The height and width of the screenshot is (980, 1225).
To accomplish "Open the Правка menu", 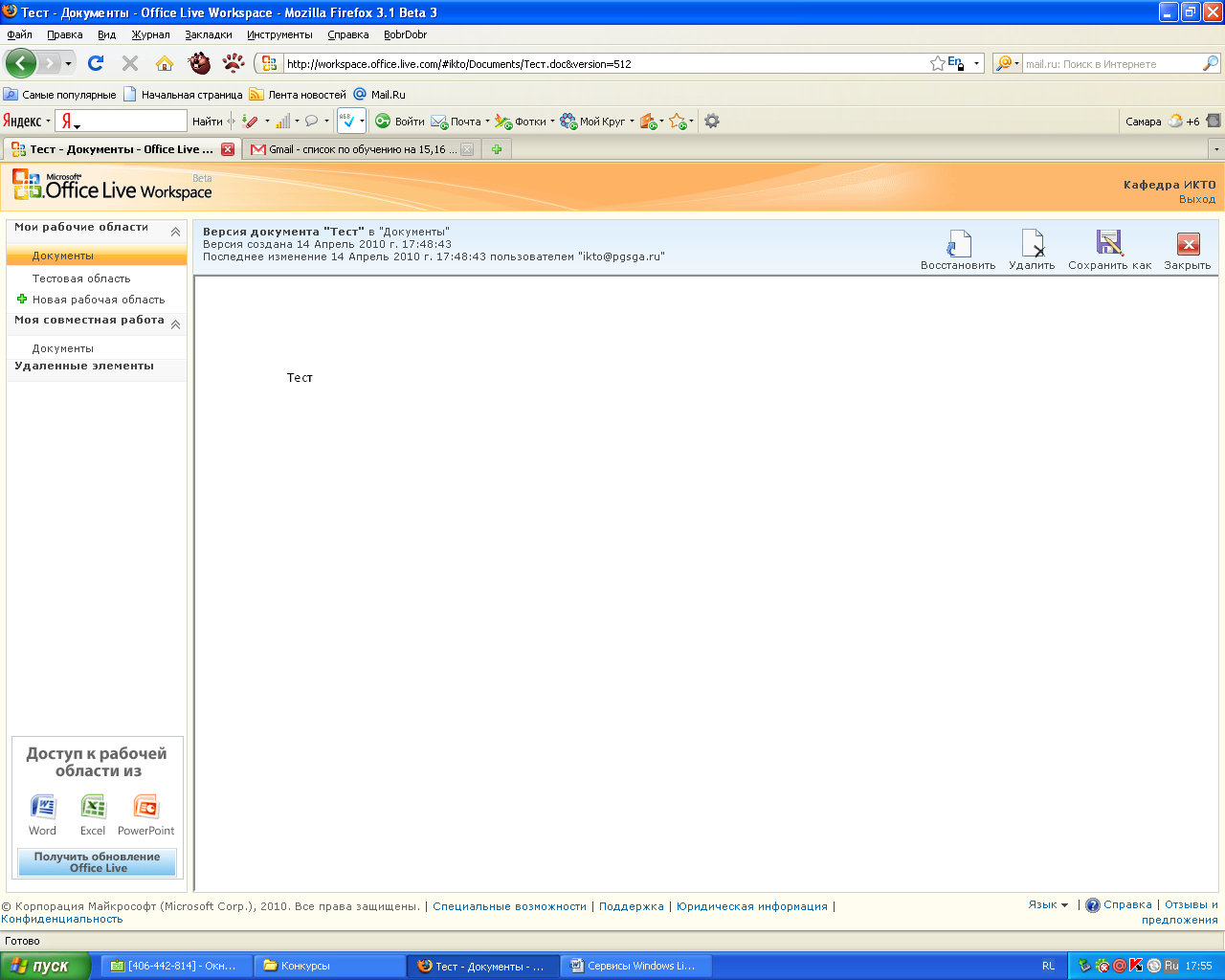I will coord(65,34).
